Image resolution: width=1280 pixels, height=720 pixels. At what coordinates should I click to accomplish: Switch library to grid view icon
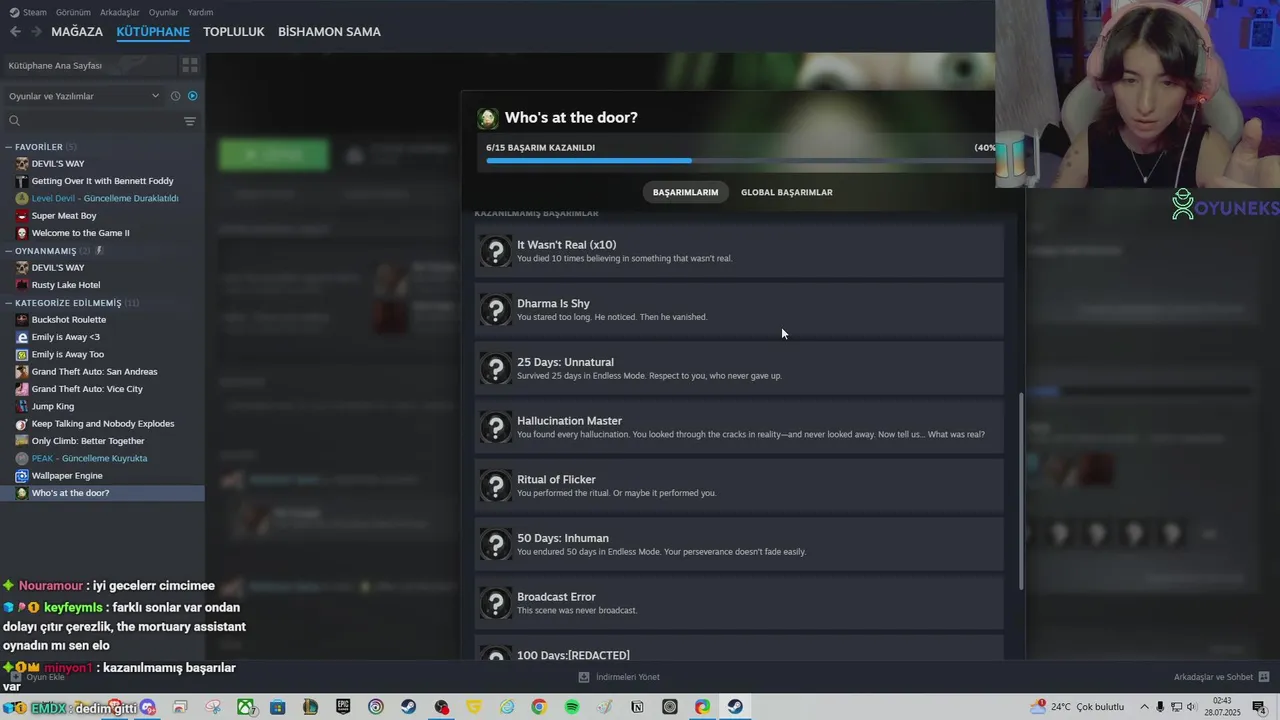click(190, 65)
